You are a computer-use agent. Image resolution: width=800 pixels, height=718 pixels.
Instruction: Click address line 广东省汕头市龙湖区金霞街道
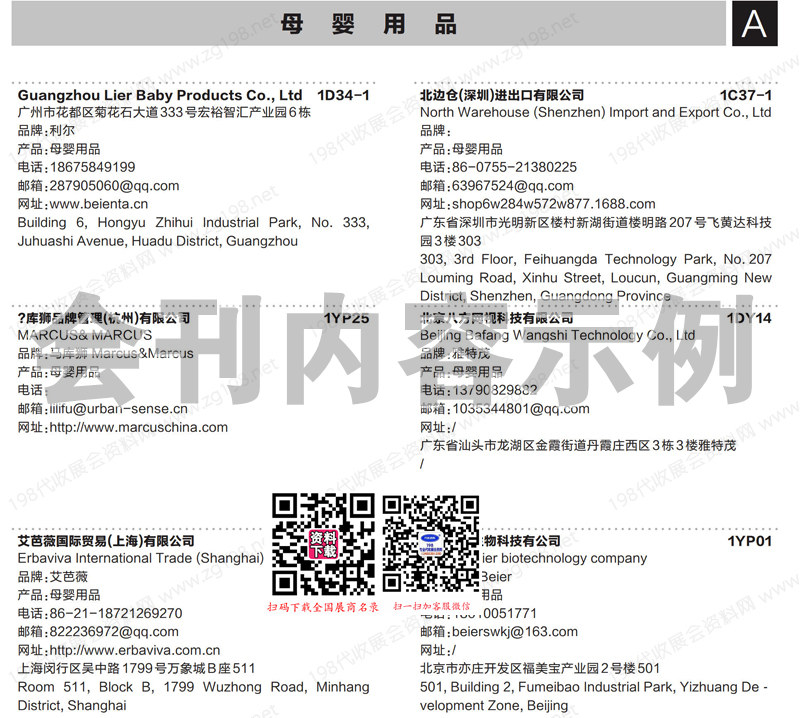tap(578, 445)
